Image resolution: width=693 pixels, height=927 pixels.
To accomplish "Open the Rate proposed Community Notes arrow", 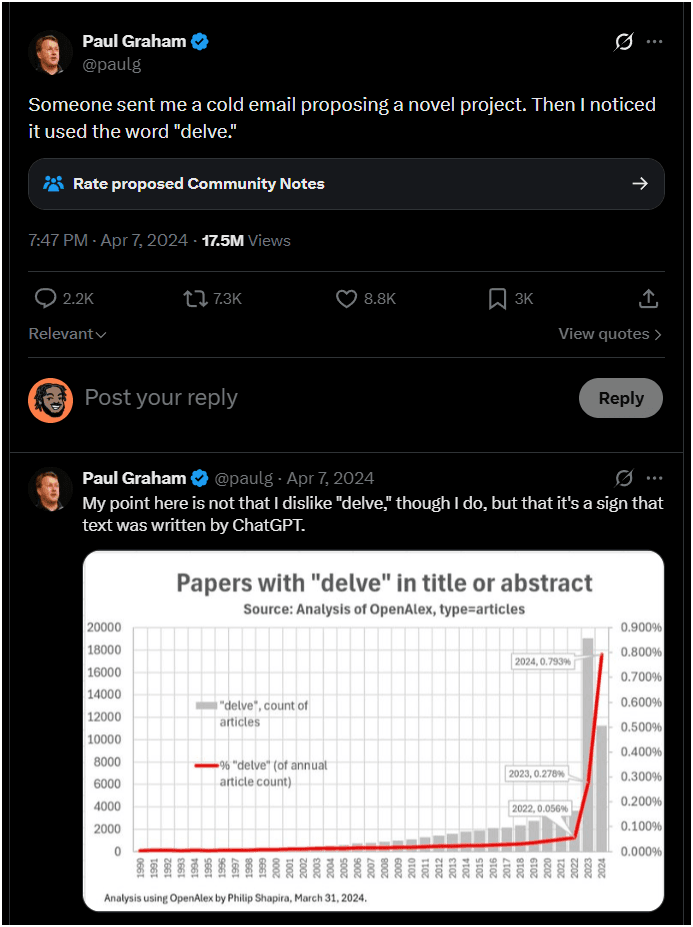I will click(640, 184).
